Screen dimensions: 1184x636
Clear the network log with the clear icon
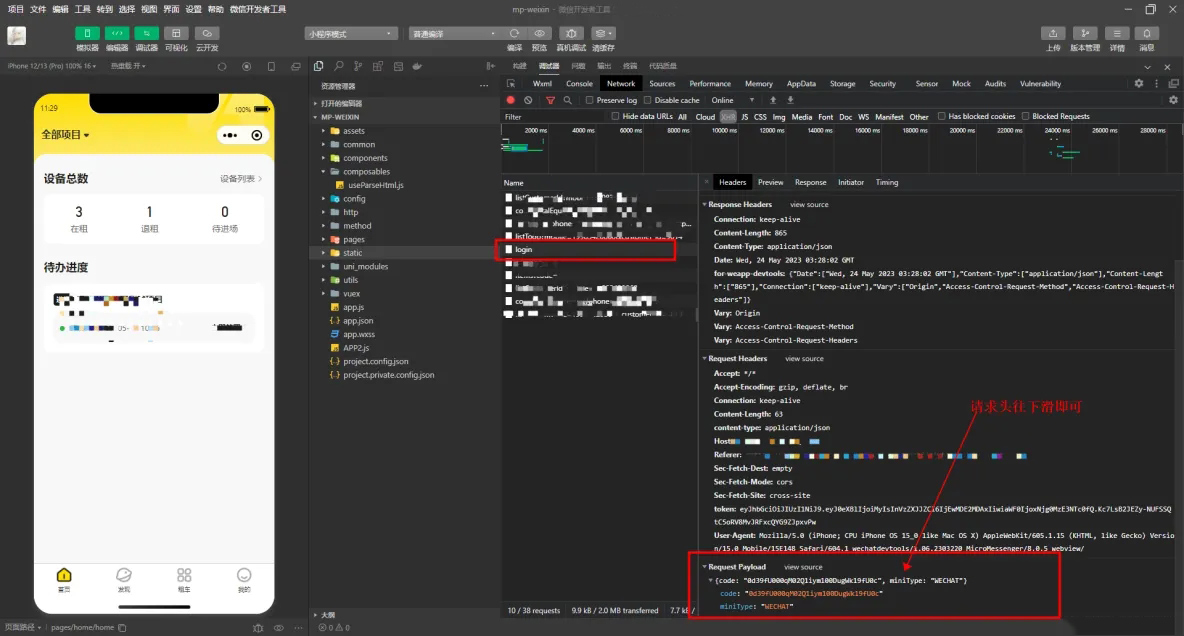(x=528, y=100)
